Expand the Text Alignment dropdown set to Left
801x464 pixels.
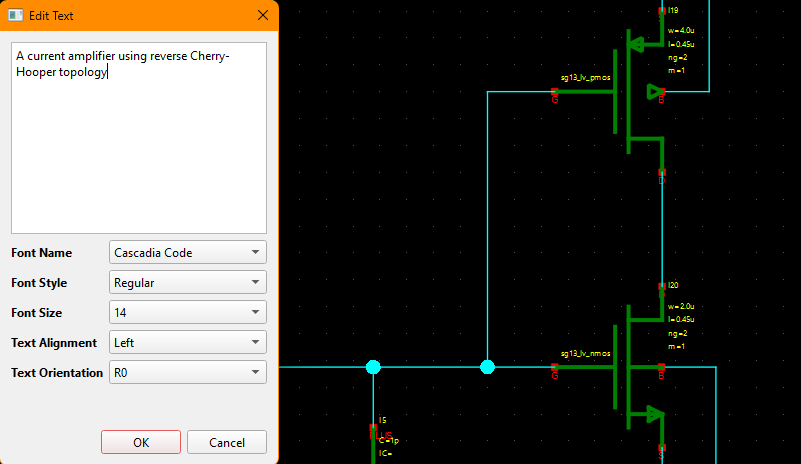pos(187,343)
